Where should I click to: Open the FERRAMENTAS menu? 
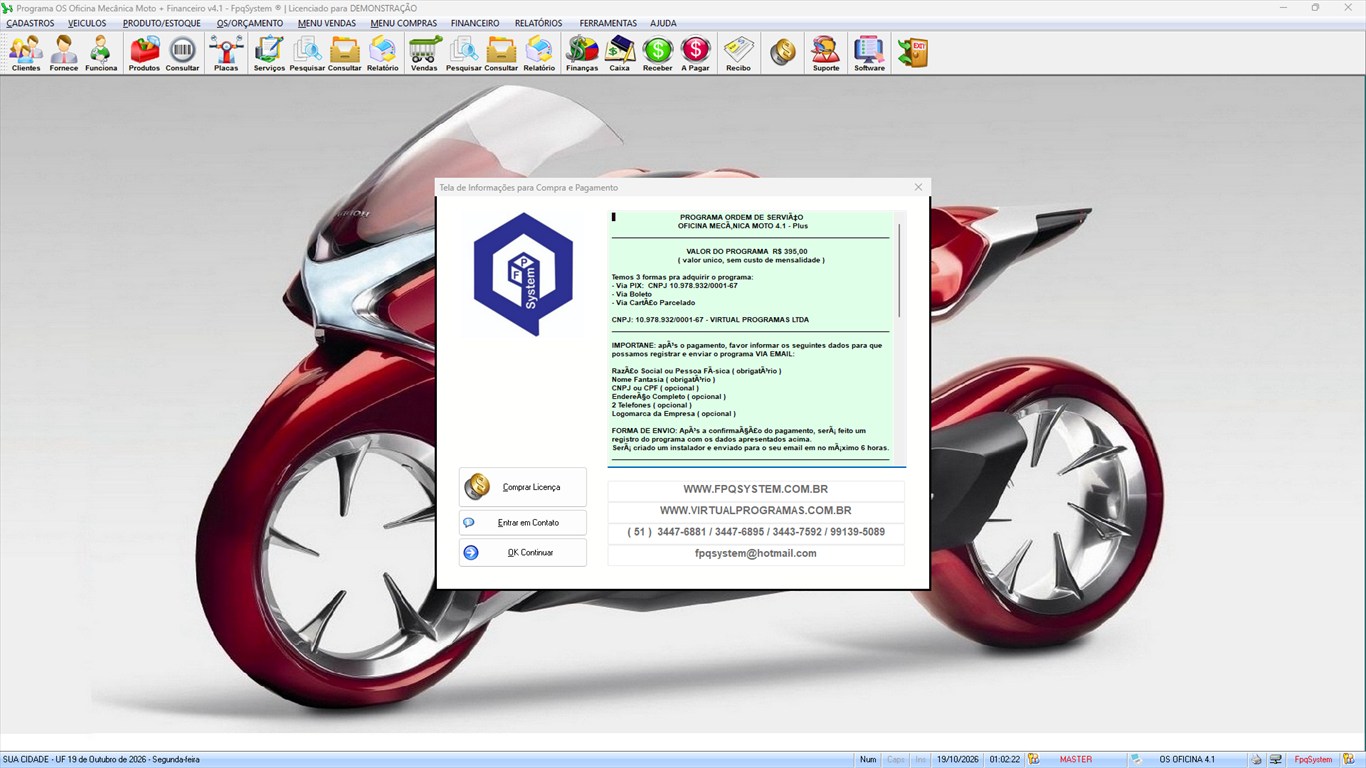[608, 23]
